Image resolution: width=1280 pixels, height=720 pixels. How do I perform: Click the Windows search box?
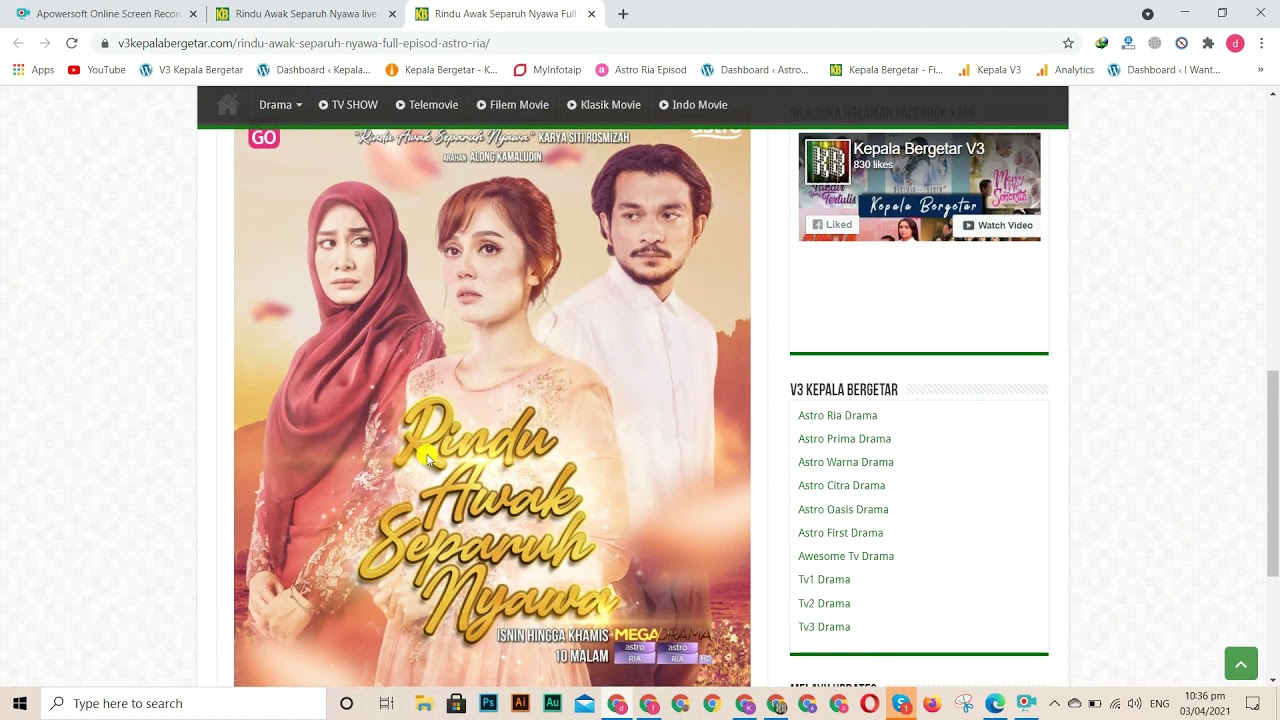click(183, 703)
